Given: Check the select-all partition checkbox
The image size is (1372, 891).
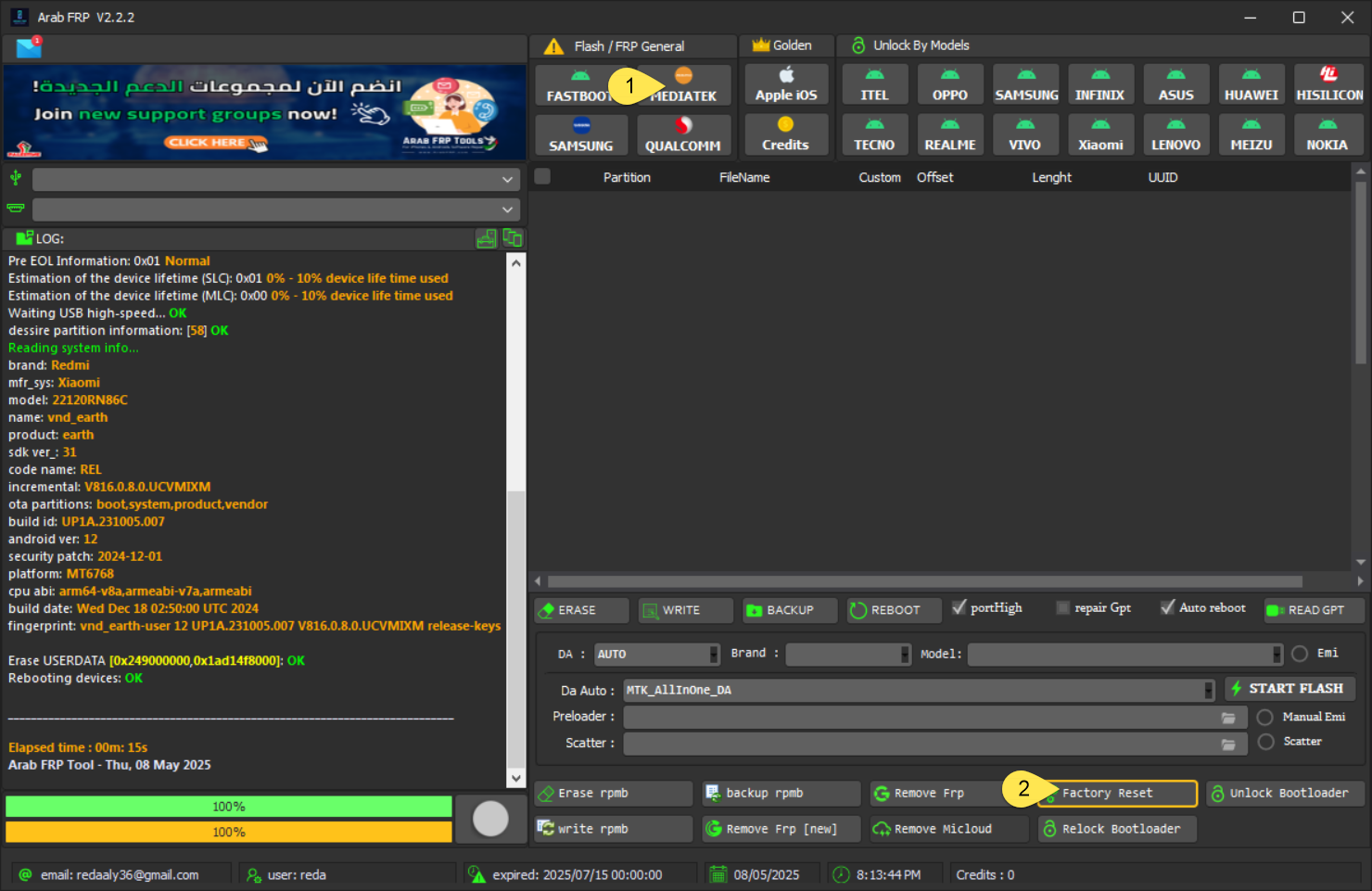Looking at the screenshot, I should (543, 176).
